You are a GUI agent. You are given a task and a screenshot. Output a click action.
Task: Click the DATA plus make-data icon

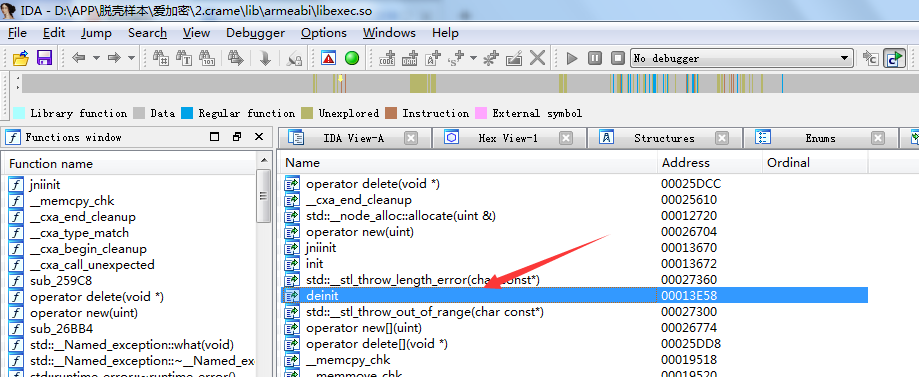point(410,58)
